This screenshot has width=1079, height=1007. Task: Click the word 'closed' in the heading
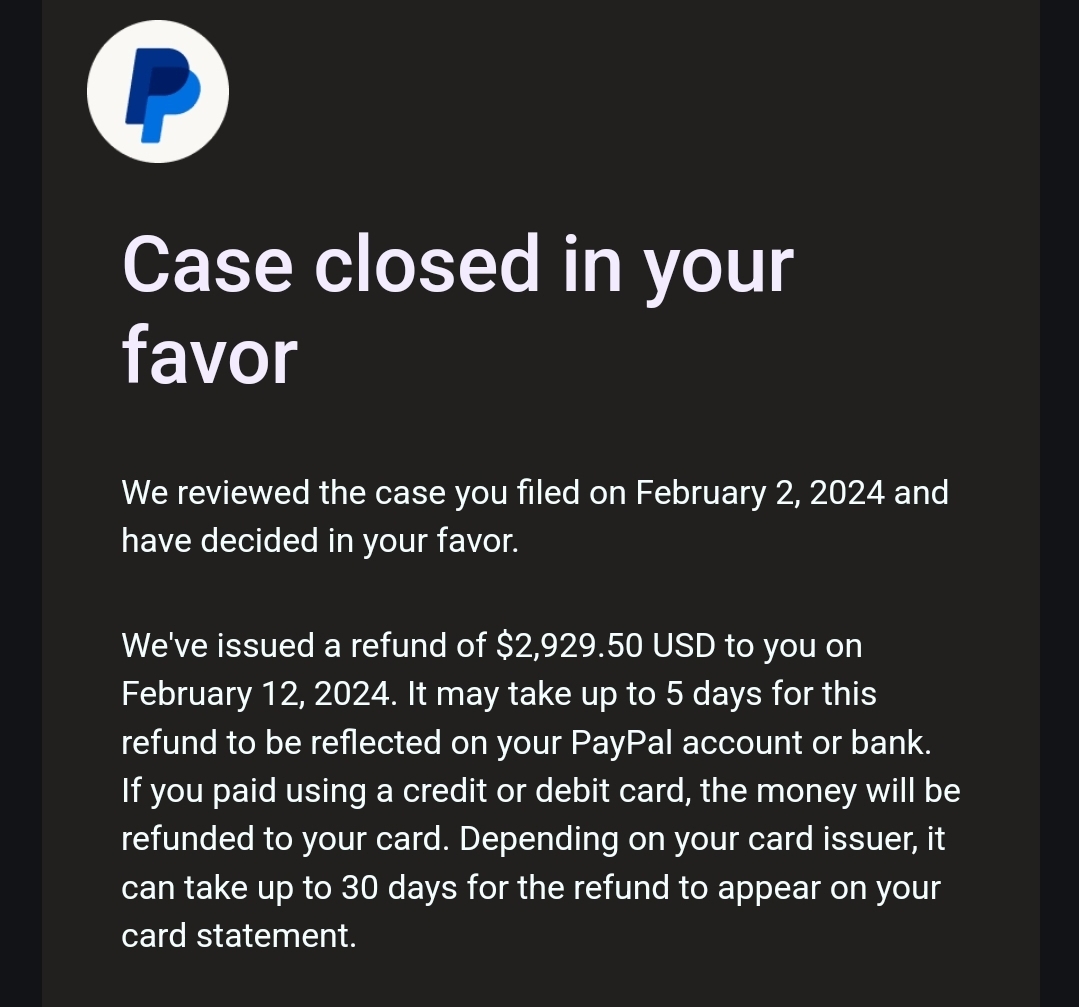coord(427,264)
